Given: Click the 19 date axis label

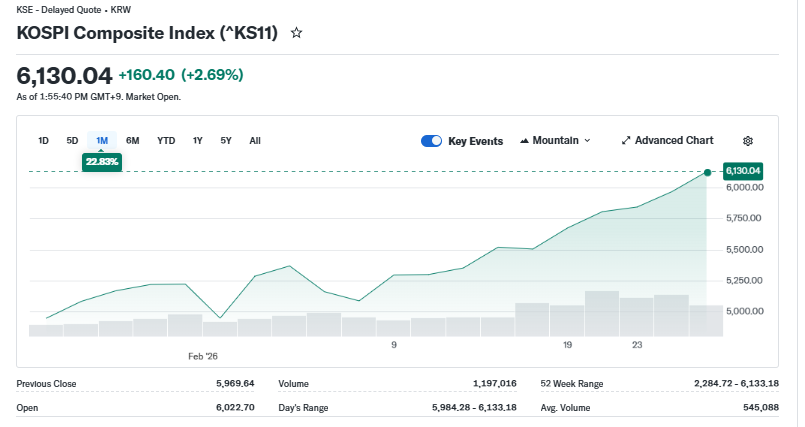Looking at the screenshot, I should (567, 345).
